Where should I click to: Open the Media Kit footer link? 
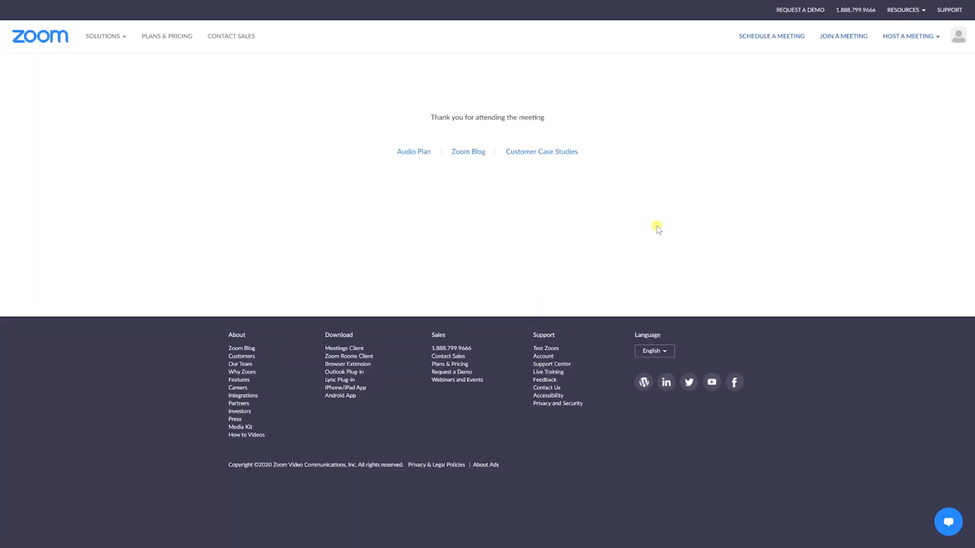240,427
